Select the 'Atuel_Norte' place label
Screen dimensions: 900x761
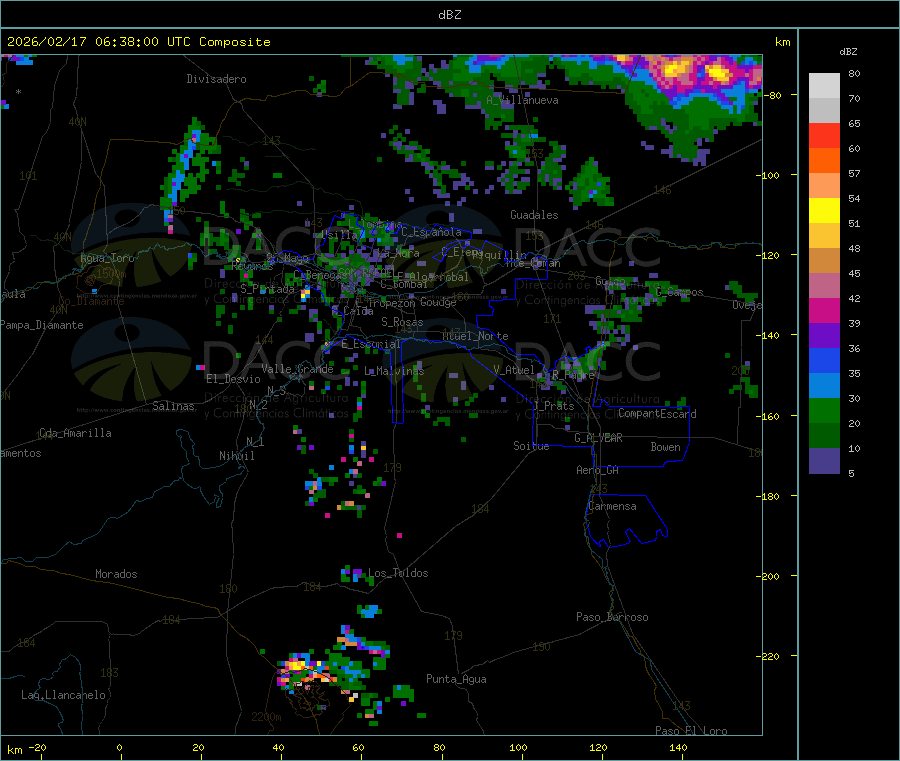tap(475, 336)
